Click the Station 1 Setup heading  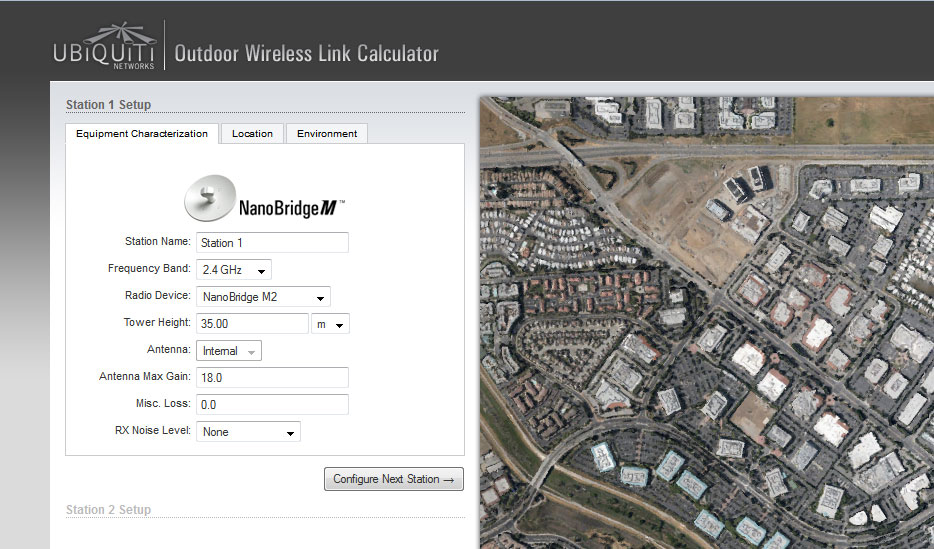[108, 105]
